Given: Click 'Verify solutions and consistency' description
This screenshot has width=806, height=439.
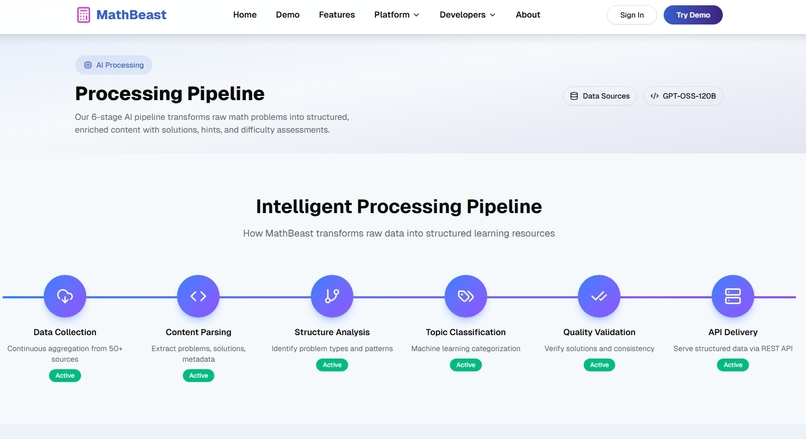Looking at the screenshot, I should [x=599, y=349].
